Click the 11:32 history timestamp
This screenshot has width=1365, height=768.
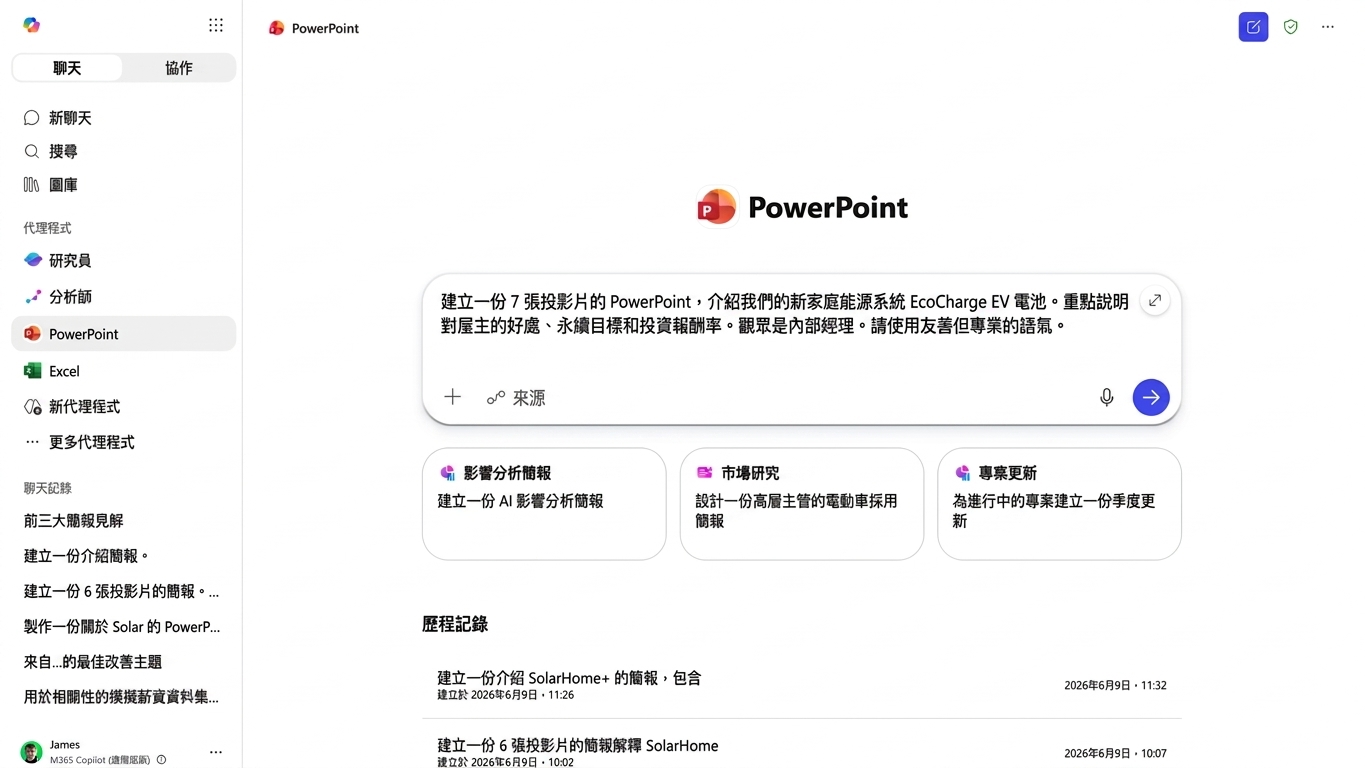(1115, 685)
